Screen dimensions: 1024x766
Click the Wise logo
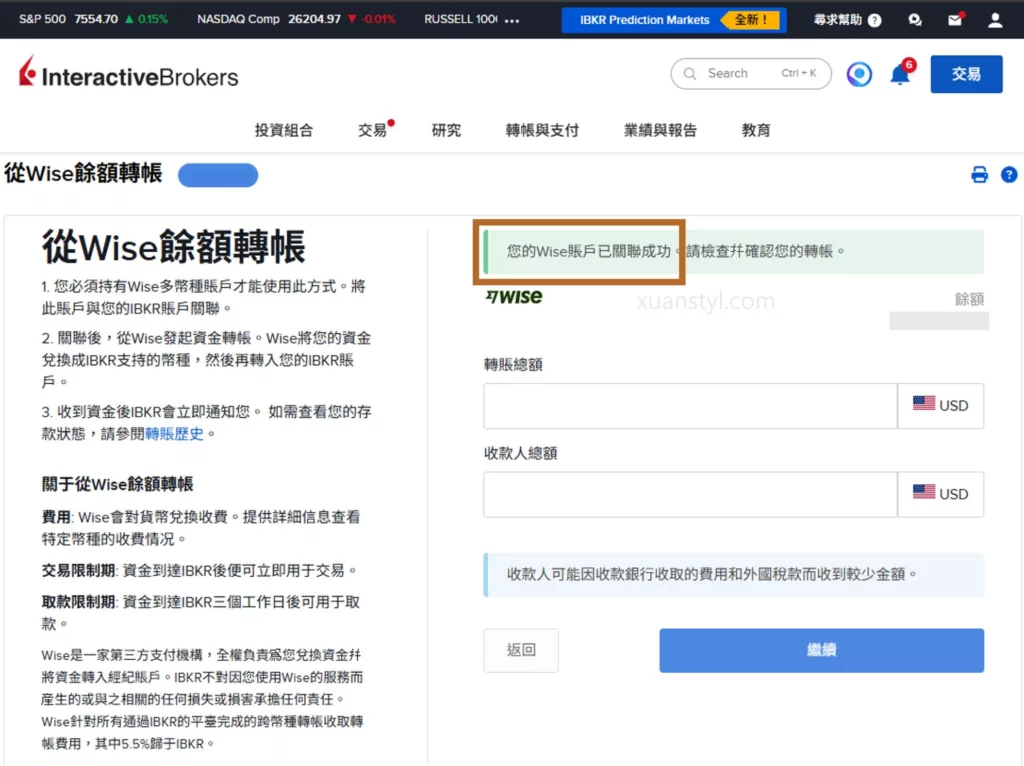(x=513, y=296)
